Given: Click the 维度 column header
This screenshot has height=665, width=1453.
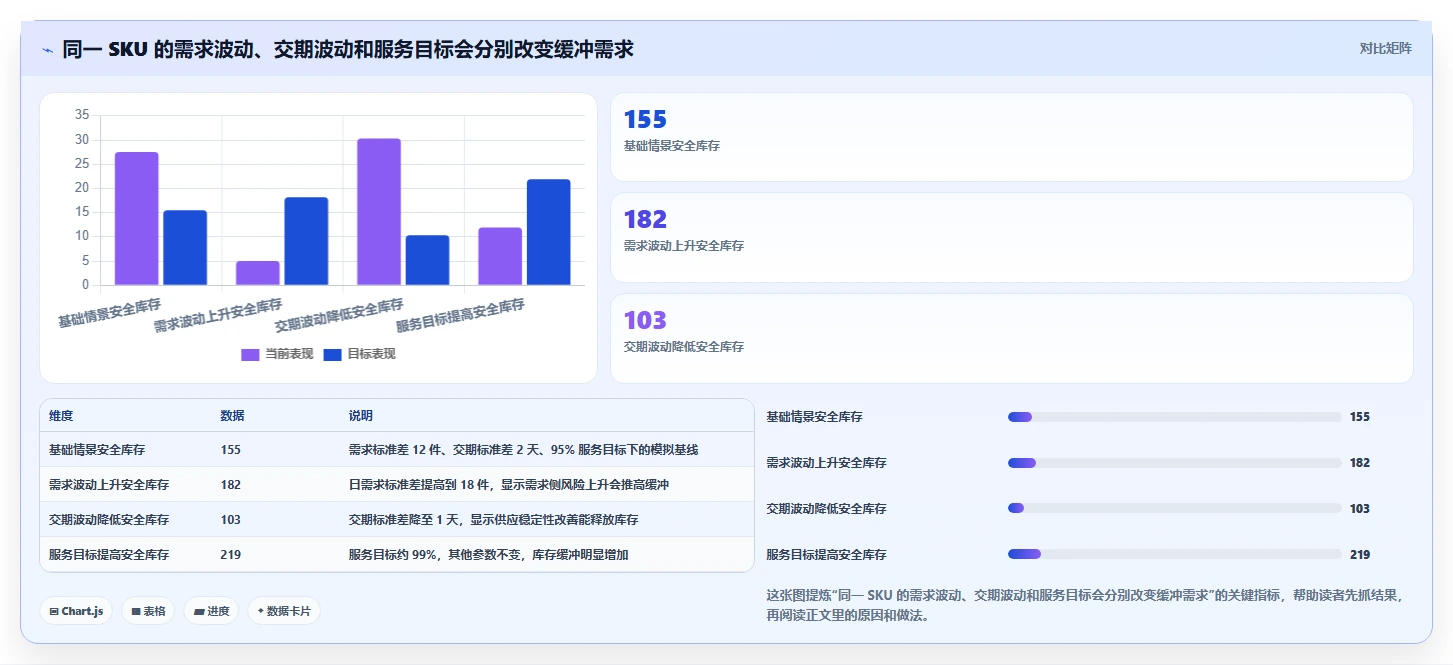Looking at the screenshot, I should click(61, 416).
